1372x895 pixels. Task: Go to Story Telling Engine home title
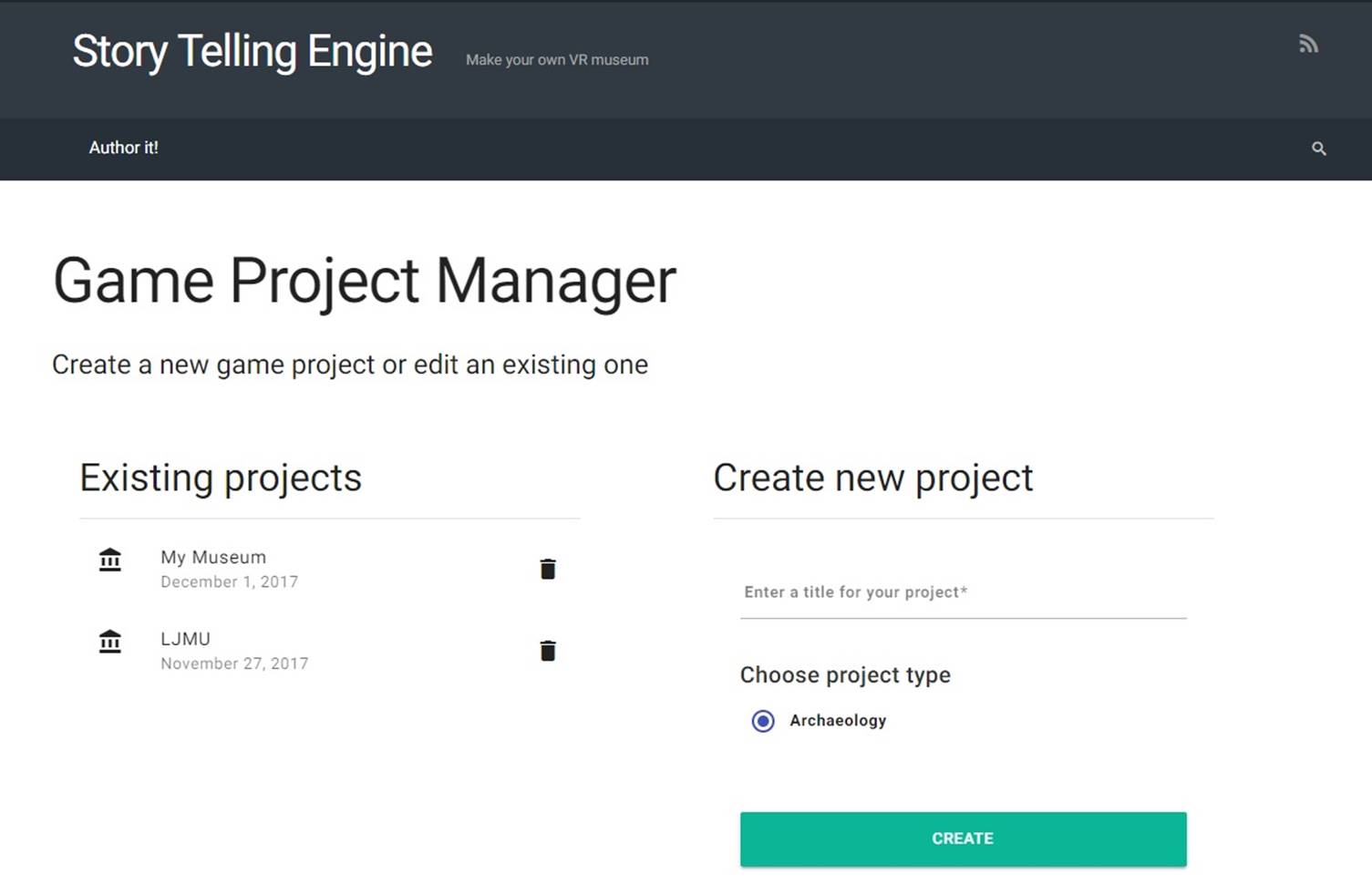253,51
